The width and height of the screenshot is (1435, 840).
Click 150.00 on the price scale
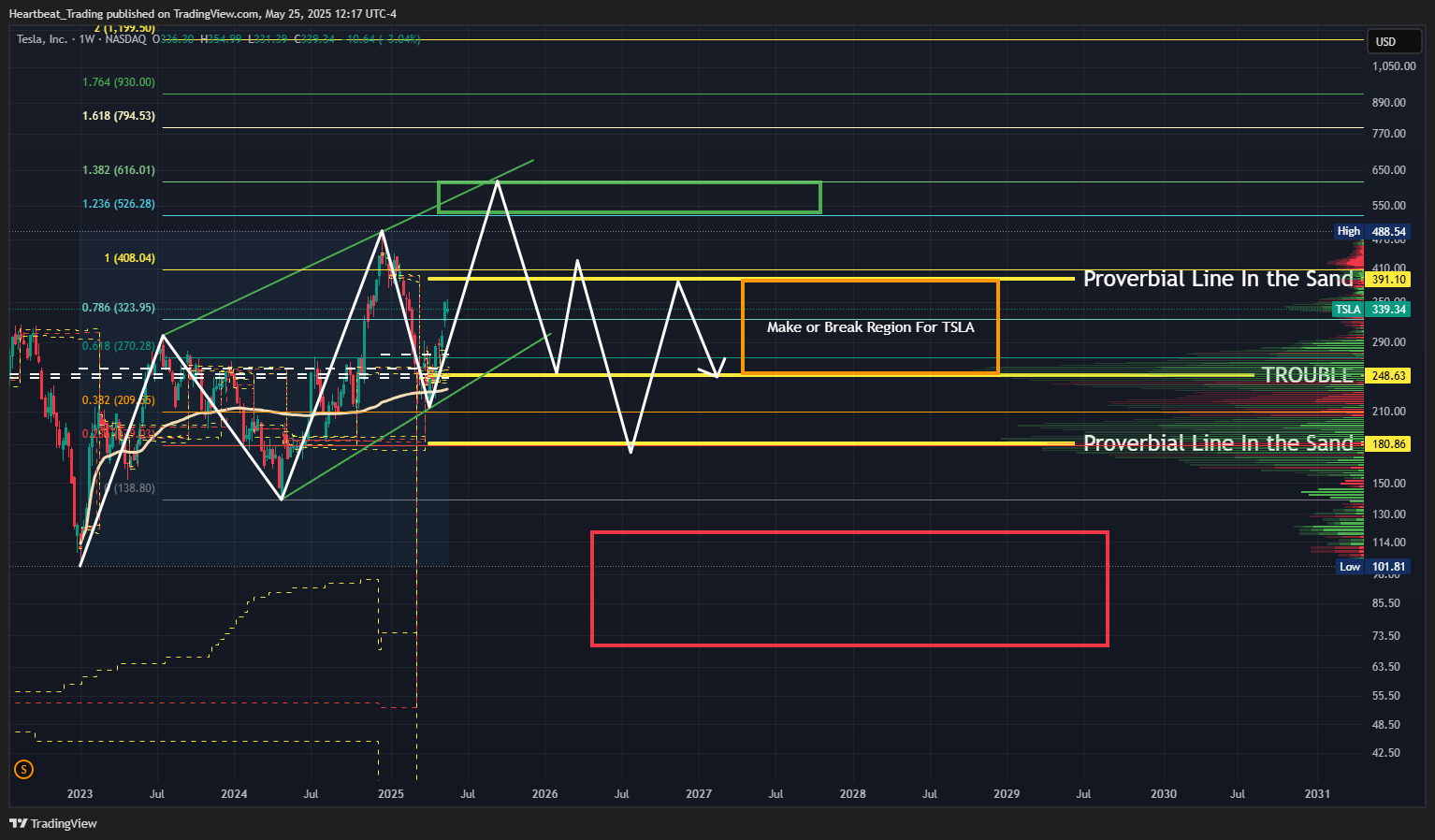[x=1389, y=484]
